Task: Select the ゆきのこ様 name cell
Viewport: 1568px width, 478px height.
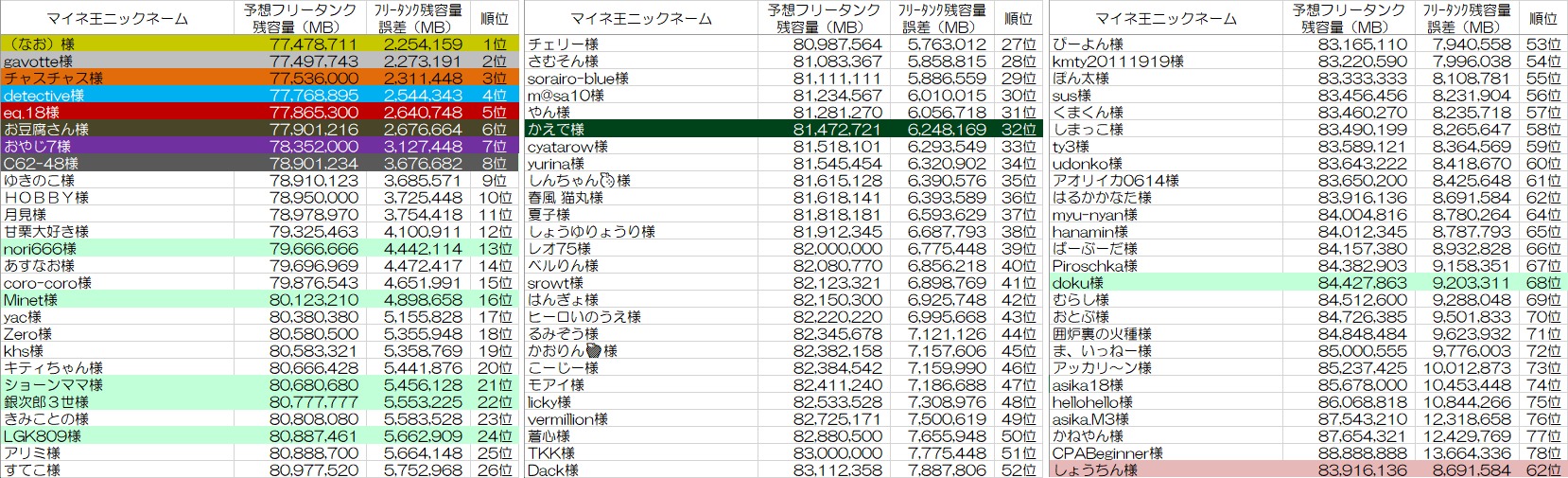Action: pyautogui.click(x=117, y=181)
